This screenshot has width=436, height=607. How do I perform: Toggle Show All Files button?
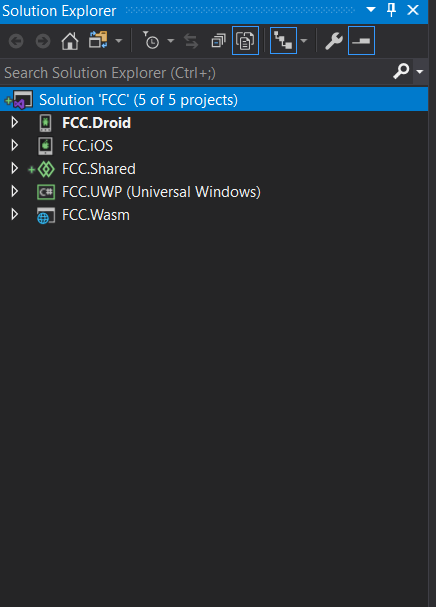pyautogui.click(x=245, y=41)
